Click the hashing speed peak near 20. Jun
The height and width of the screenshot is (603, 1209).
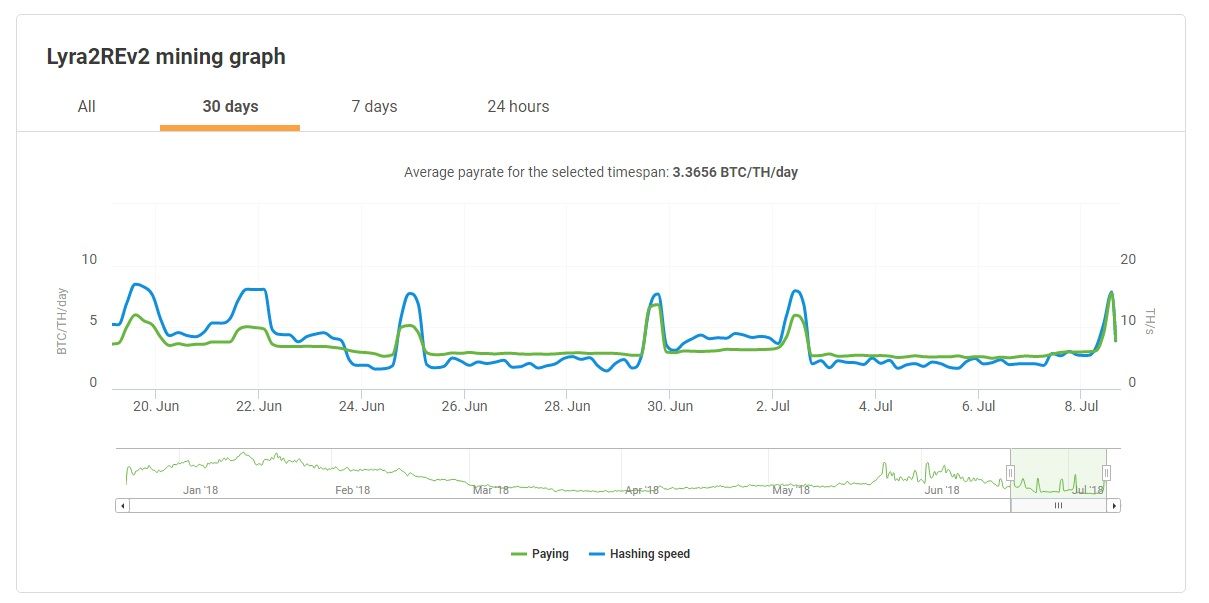(138, 285)
